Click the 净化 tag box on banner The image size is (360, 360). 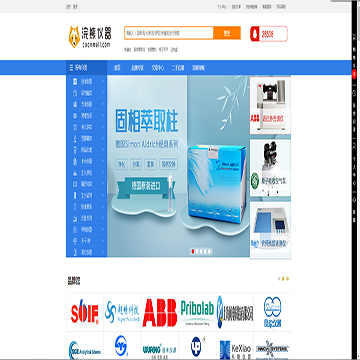coord(121,164)
